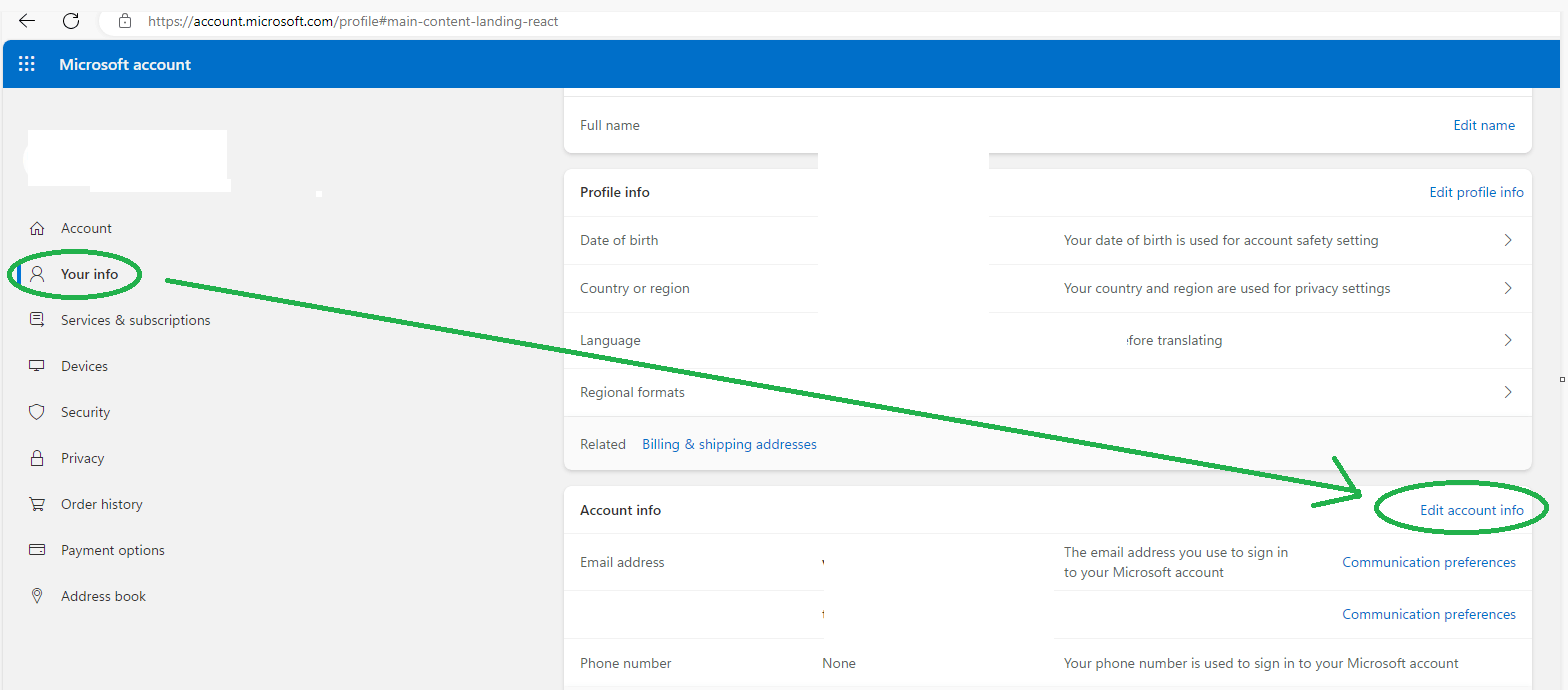Image resolution: width=1568 pixels, height=690 pixels.
Task: Click the Profile info heading
Action: point(615,192)
